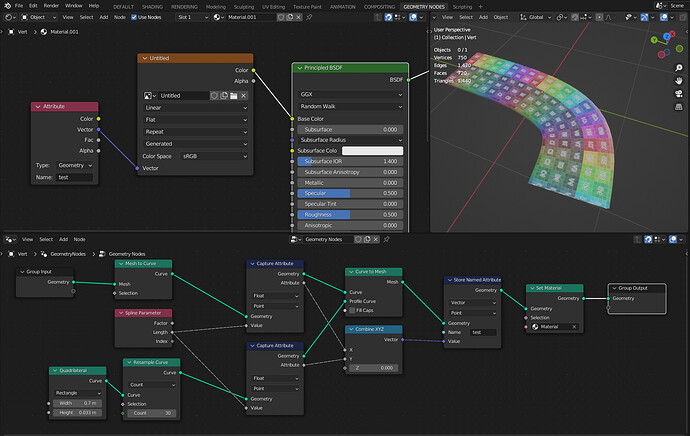
Task: Open Node menu in shader editor
Action: (x=120, y=17)
